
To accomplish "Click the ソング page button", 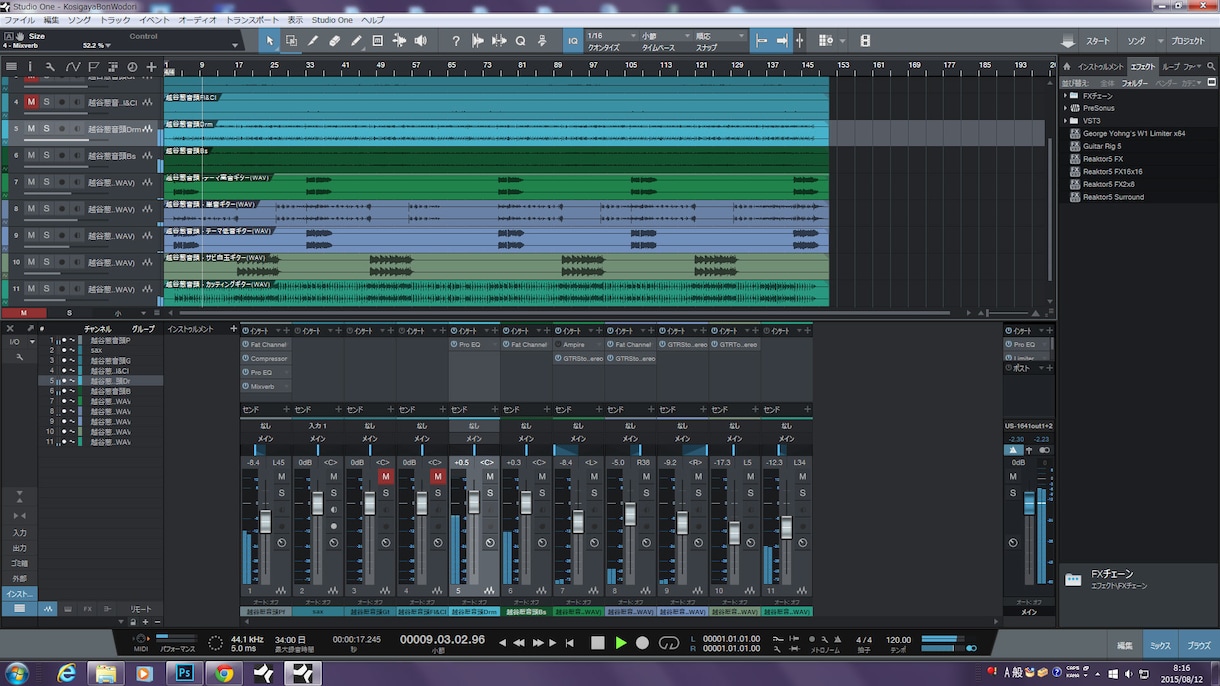I will pos(1136,41).
